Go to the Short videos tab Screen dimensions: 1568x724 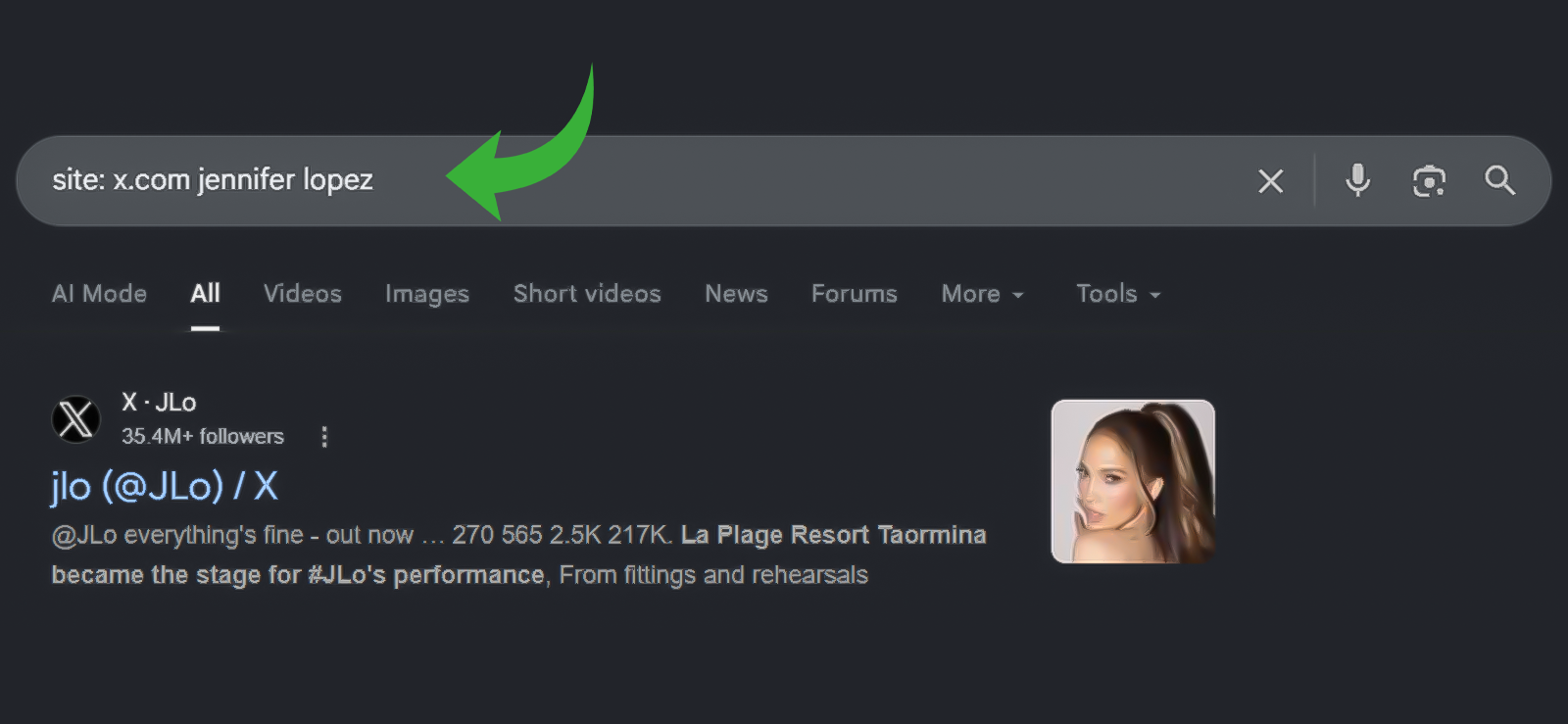pos(587,294)
